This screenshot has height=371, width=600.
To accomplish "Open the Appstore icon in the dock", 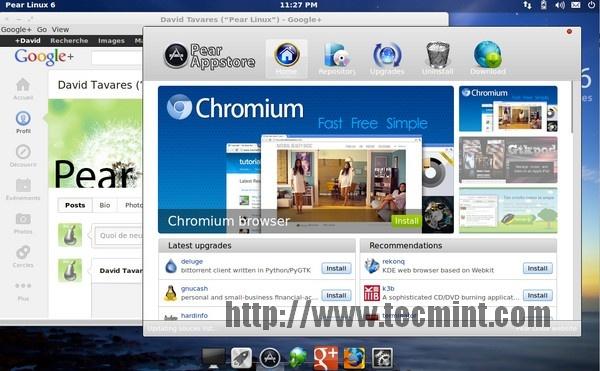I will [x=270, y=358].
